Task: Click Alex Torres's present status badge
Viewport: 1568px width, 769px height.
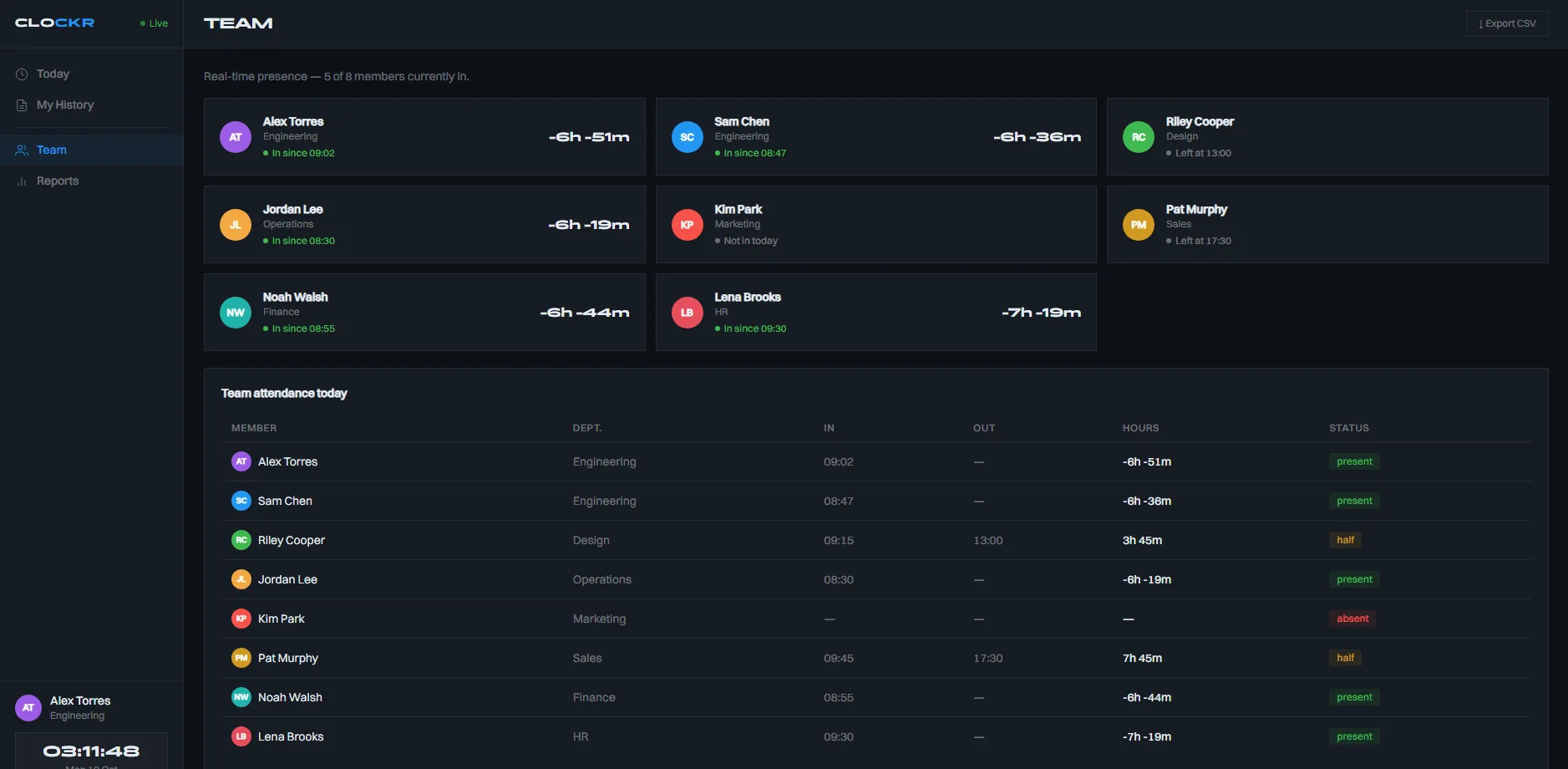Action: 1354,461
